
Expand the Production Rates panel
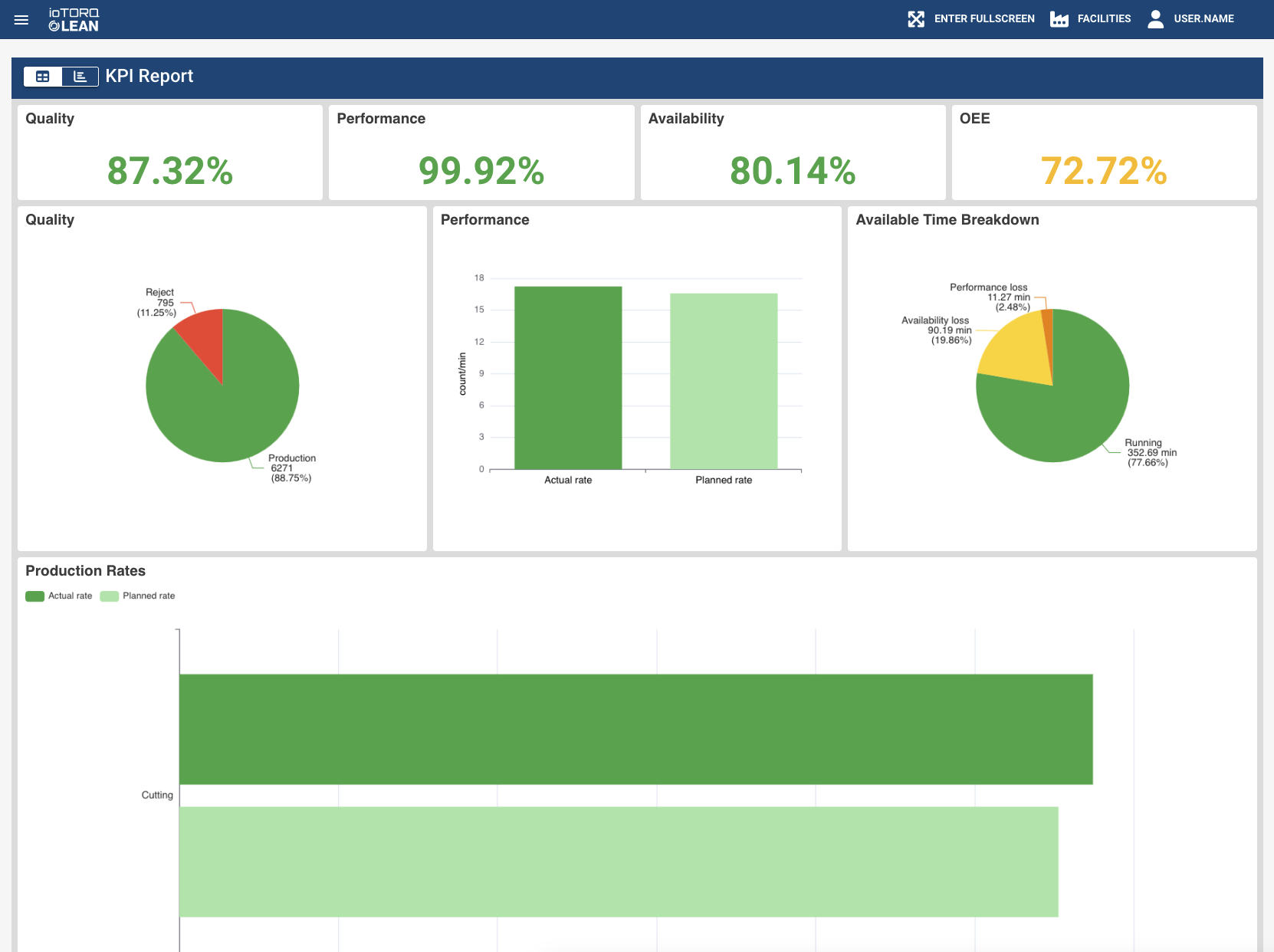(x=85, y=570)
